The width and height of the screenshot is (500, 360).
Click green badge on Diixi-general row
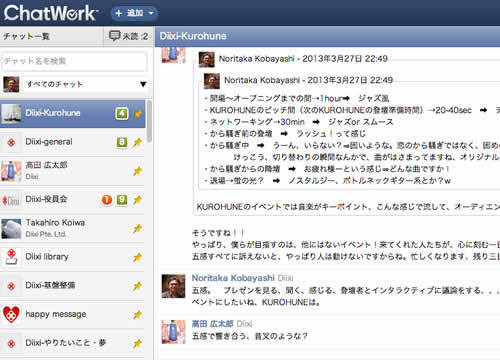click(122, 142)
